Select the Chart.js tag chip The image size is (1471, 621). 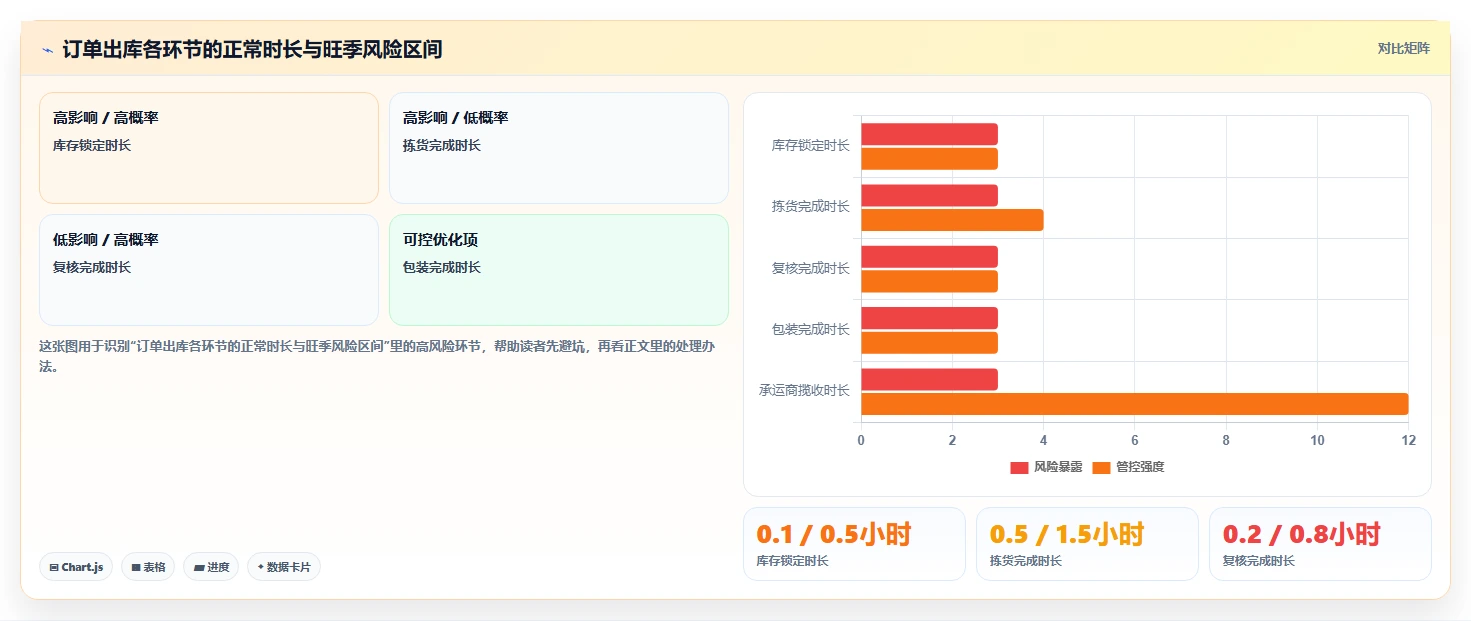tap(77, 567)
